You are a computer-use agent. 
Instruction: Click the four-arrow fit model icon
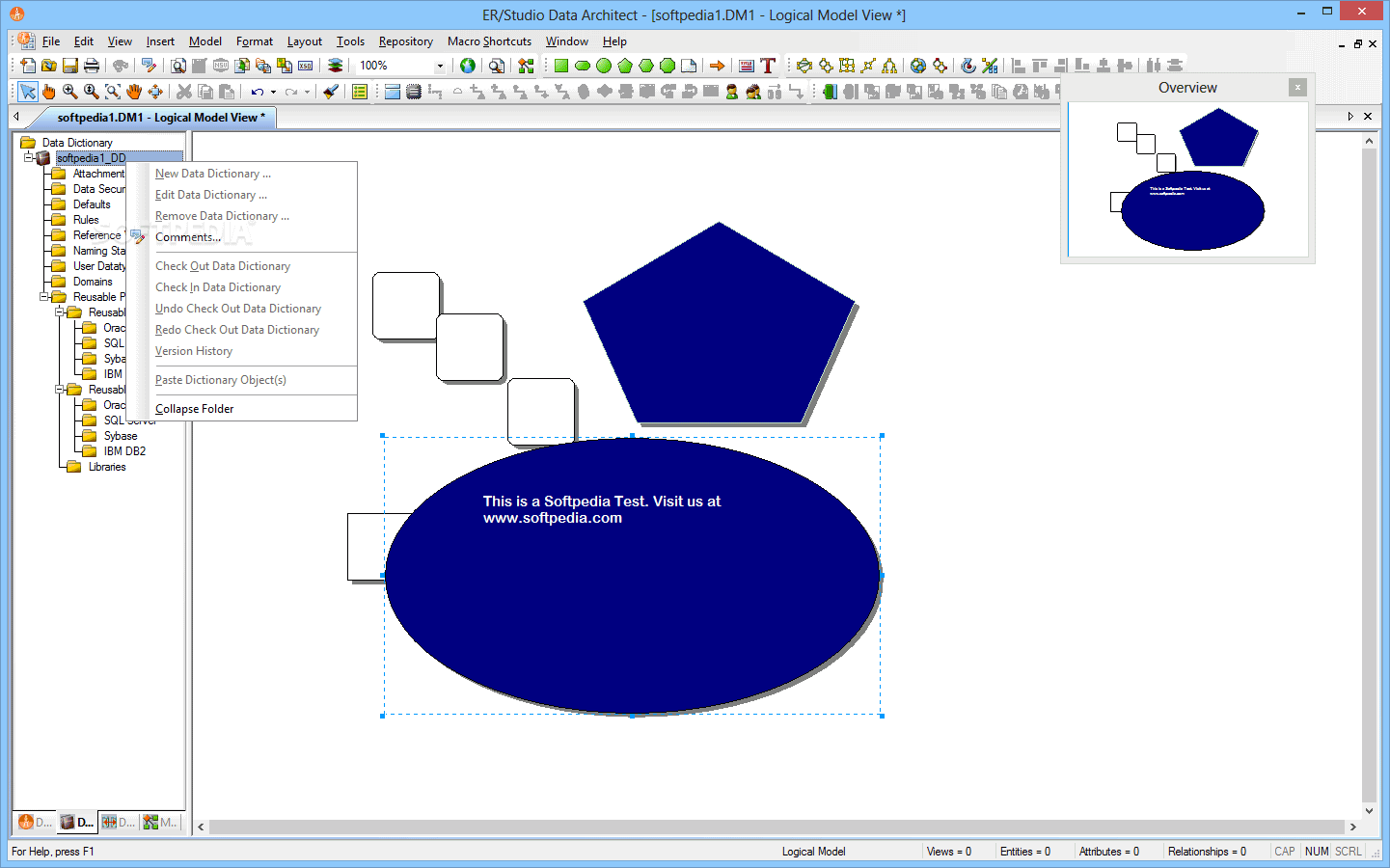pyautogui.click(x=155, y=92)
